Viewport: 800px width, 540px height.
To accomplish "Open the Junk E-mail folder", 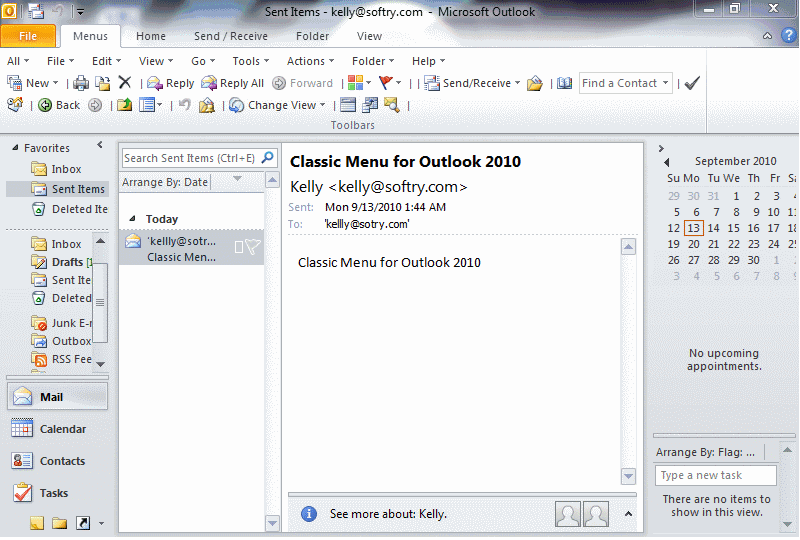I will (61, 323).
